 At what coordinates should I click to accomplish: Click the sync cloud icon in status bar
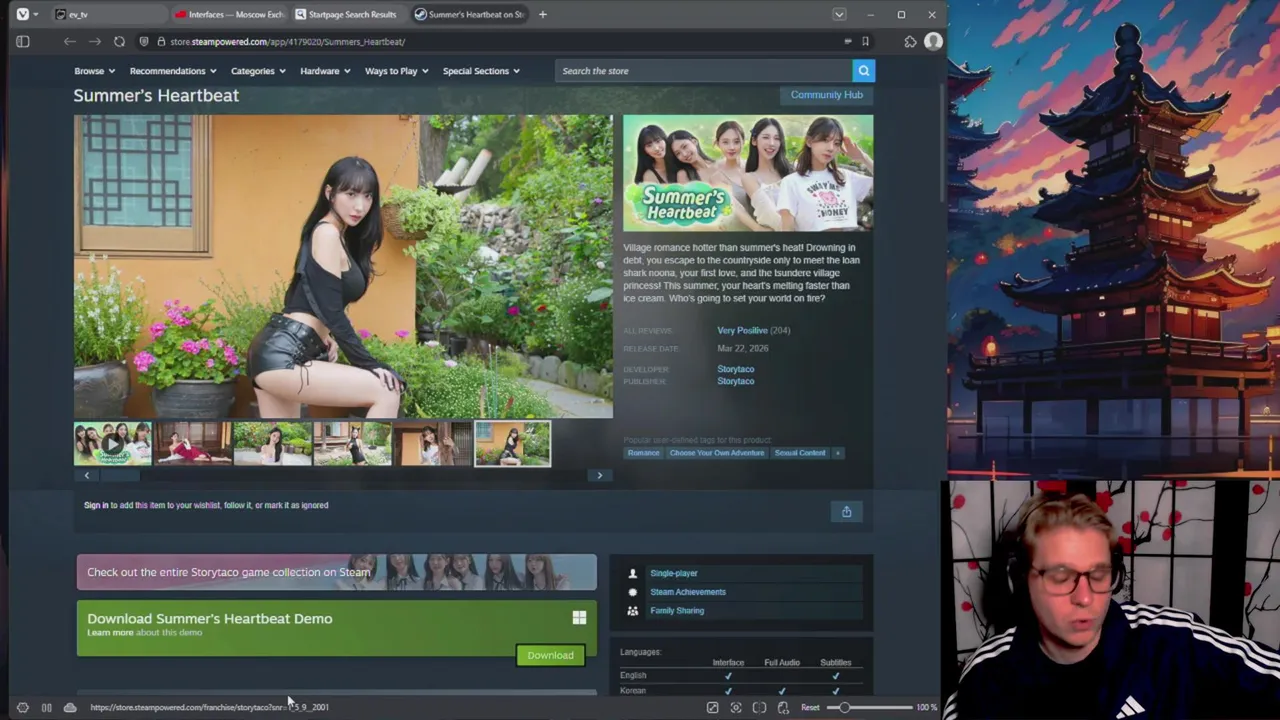pyautogui.click(x=70, y=707)
